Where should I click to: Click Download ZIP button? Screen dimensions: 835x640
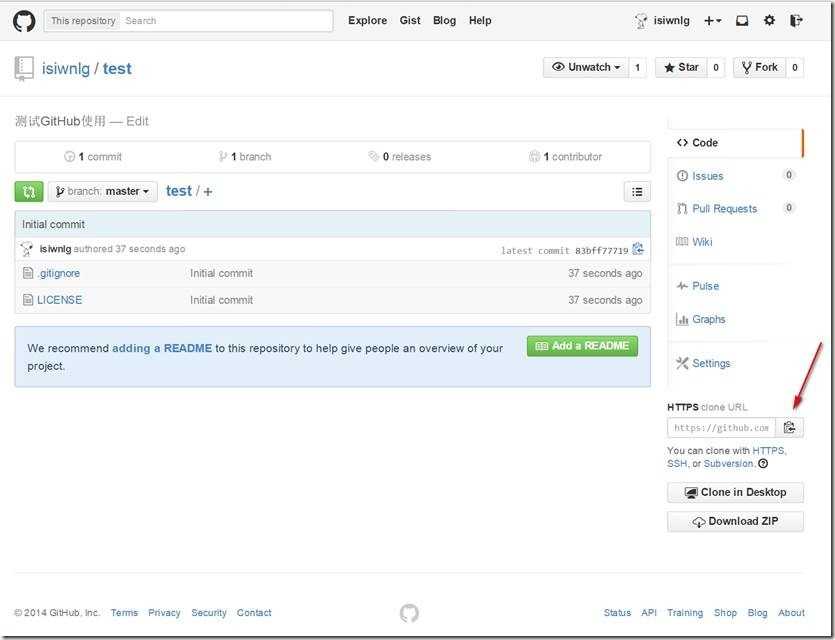(x=735, y=521)
